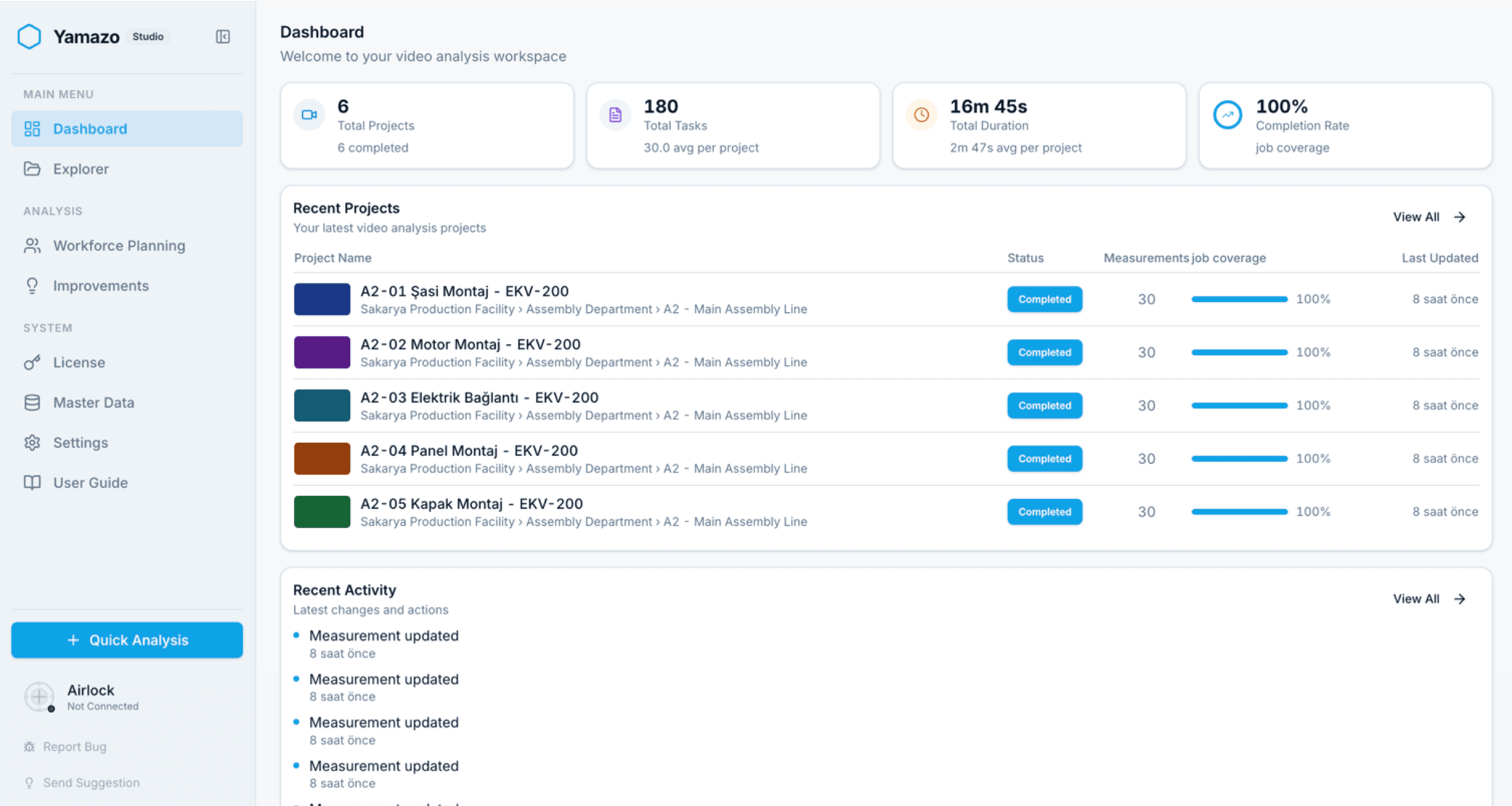
Task: Open project A2-04 Panel Montaj - EKV-200
Action: (469, 450)
